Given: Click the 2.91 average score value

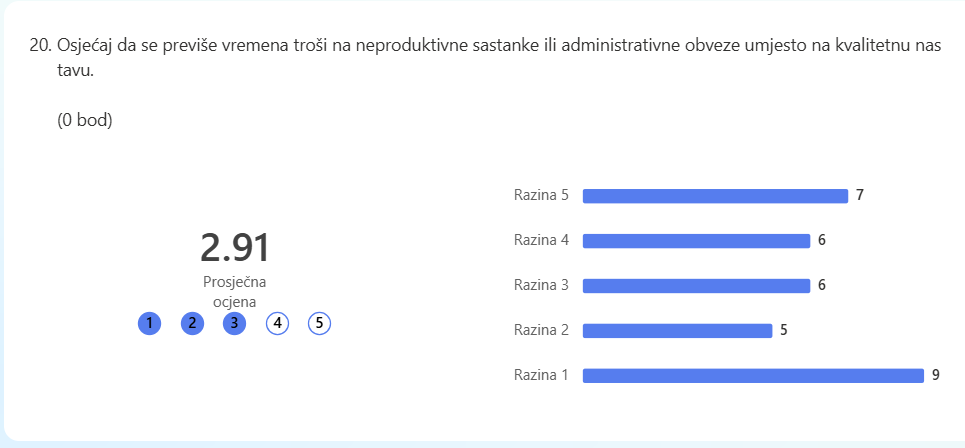Looking at the screenshot, I should [x=234, y=248].
